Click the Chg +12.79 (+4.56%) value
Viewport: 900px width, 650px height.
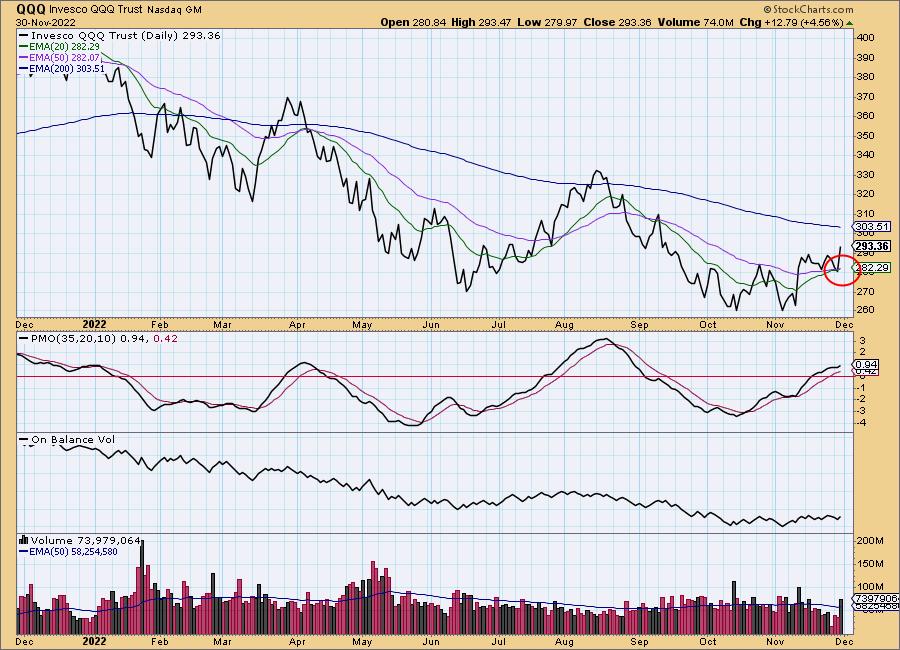tap(792, 22)
